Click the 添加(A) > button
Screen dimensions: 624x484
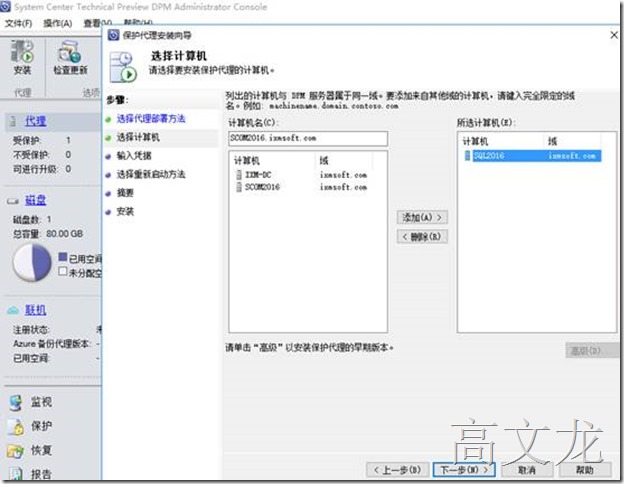pos(422,217)
